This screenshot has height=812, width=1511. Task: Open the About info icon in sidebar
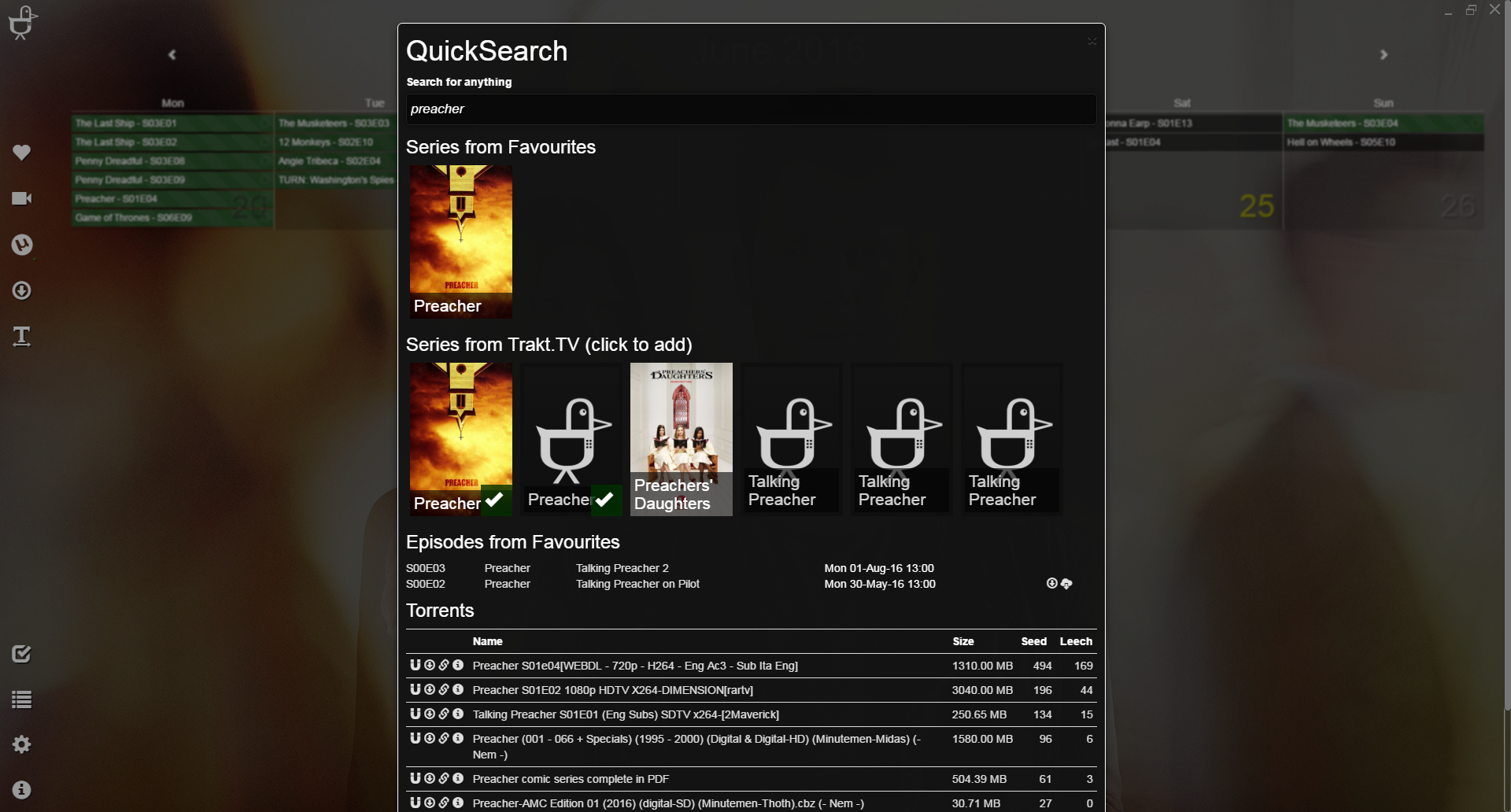pos(22,790)
